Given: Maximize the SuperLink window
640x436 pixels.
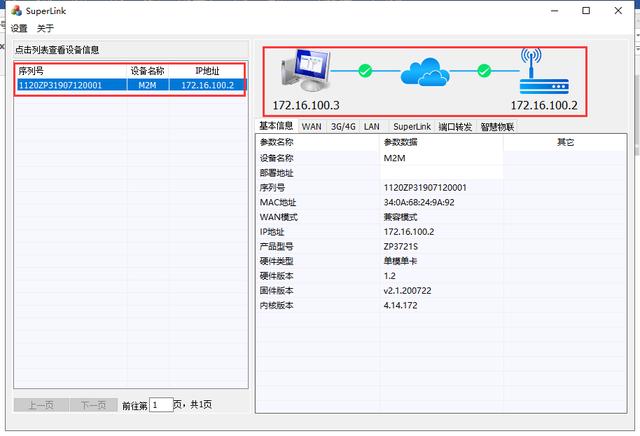Looking at the screenshot, I should pyautogui.click(x=586, y=11).
